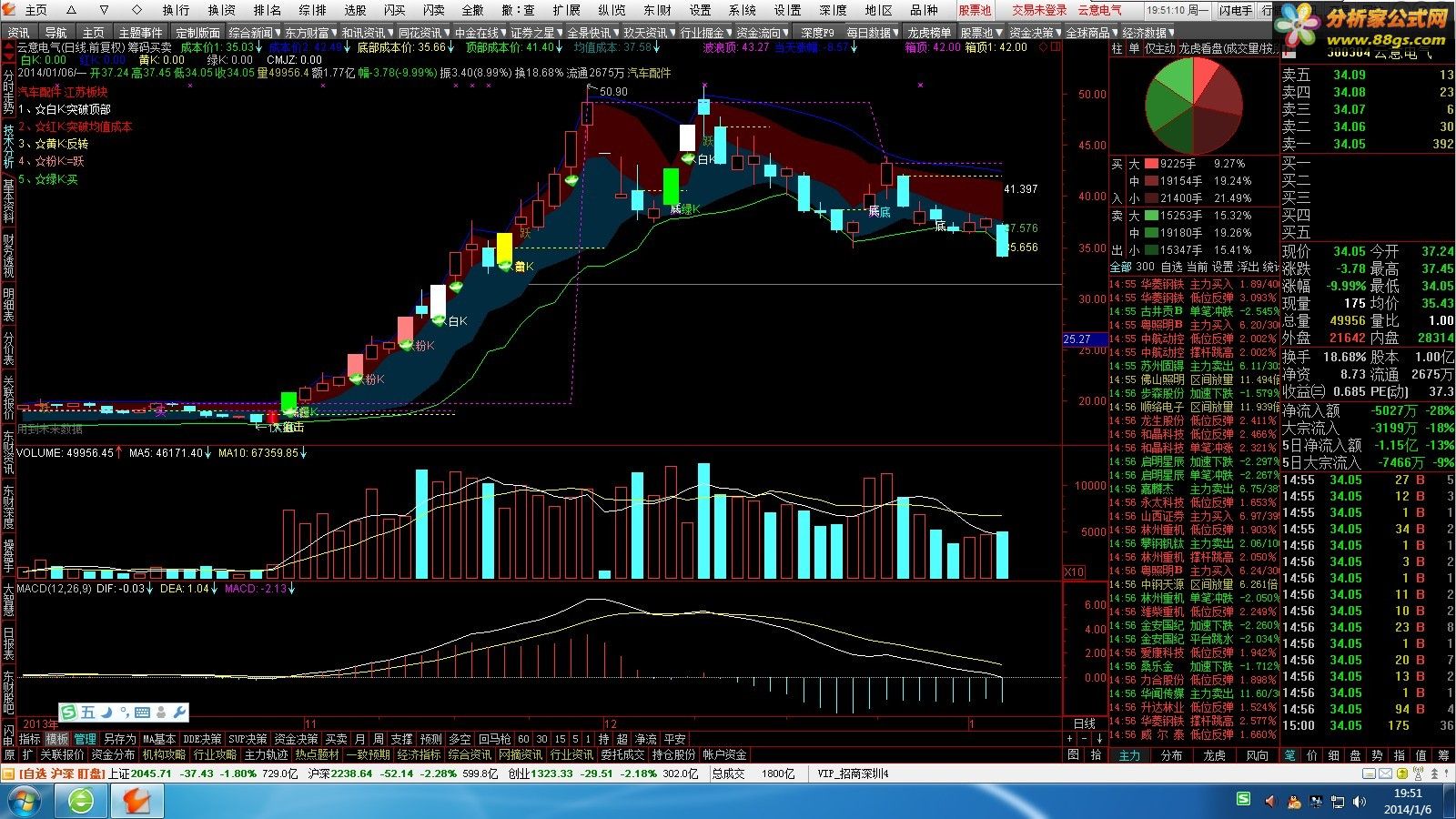
Task: Click the X10 scale label on volume axis
Action: tap(1075, 571)
